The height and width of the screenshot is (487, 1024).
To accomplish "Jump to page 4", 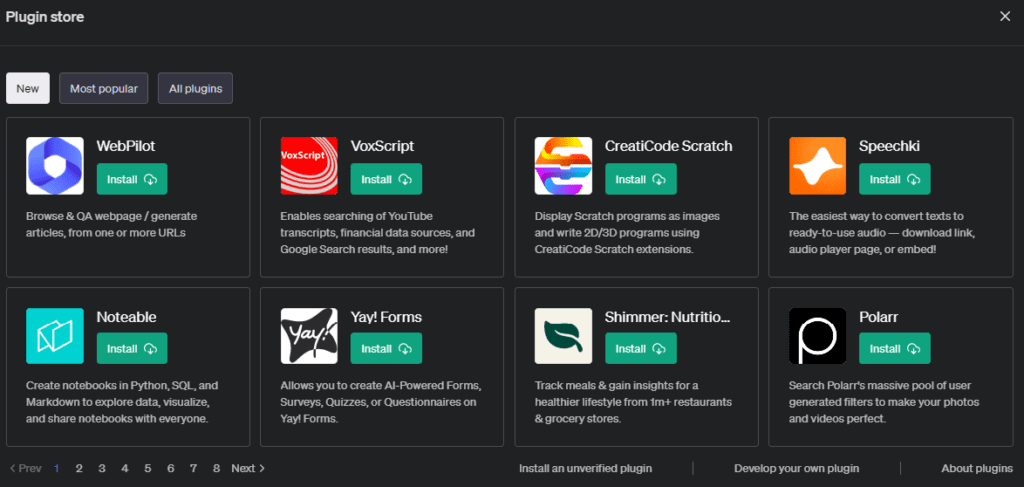I will [x=125, y=468].
